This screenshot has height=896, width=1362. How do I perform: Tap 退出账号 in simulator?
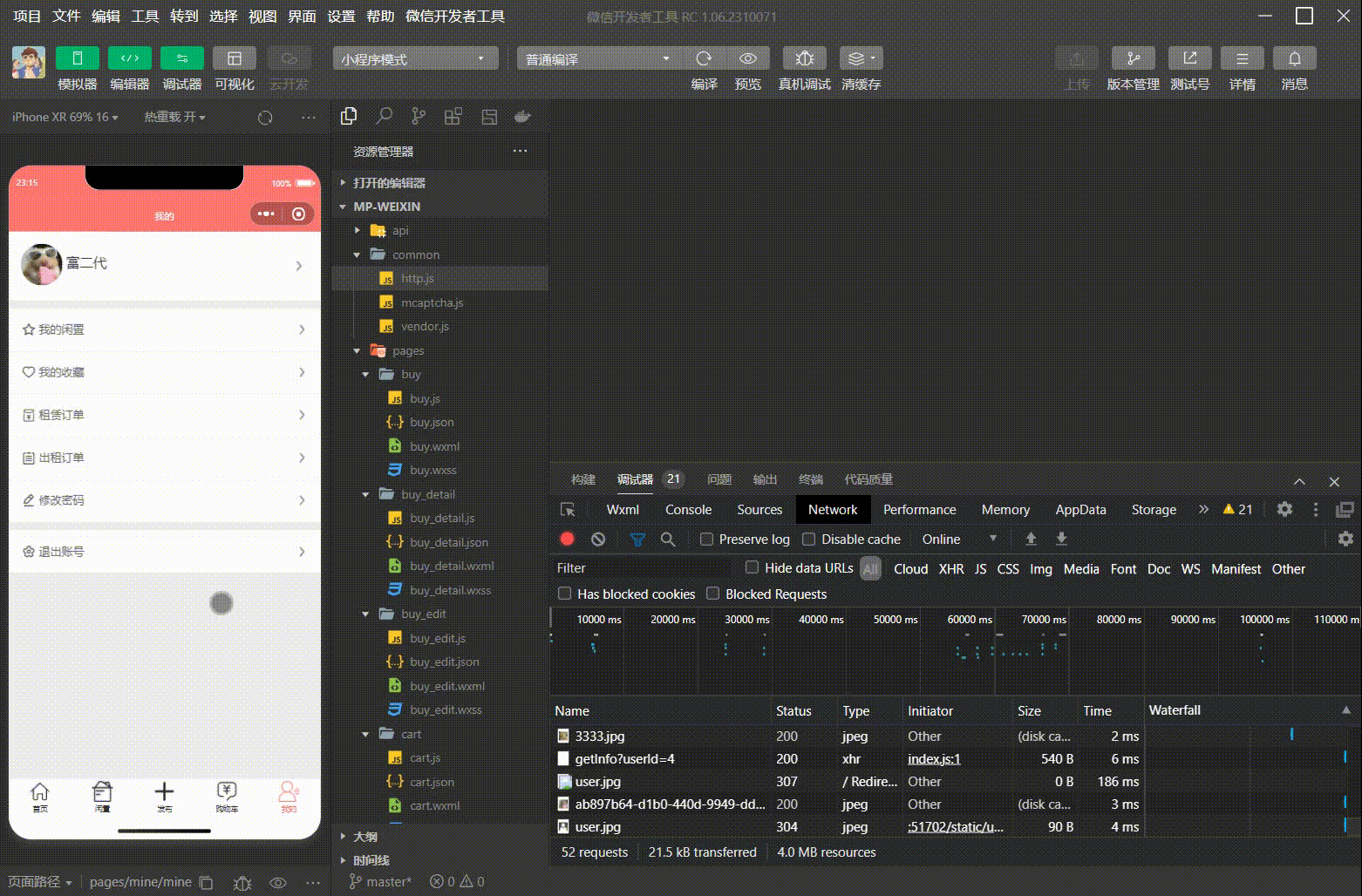click(x=165, y=552)
